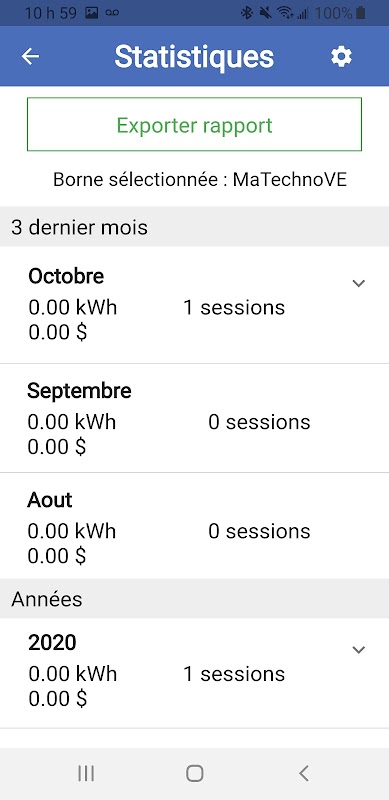Tap the muted sound status icon
Image resolution: width=389 pixels, height=800 pixels.
pos(265,13)
